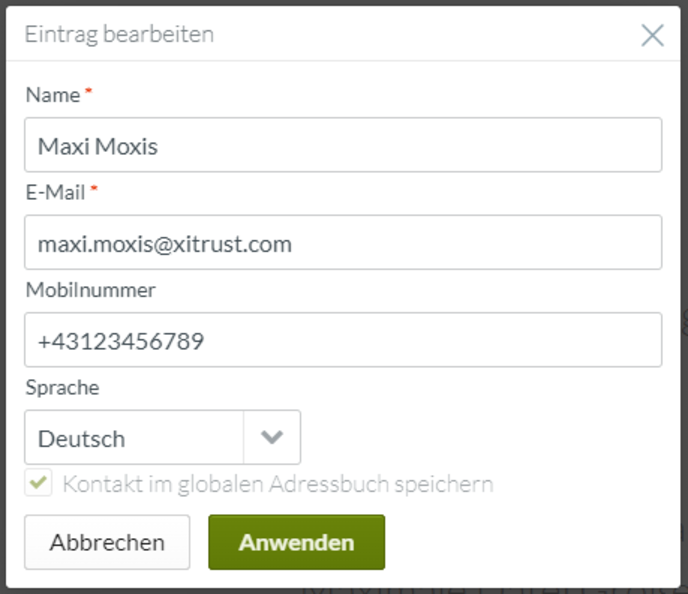This screenshot has width=688, height=594.
Task: Click the E-Mail field label
Action: [x=55, y=192]
